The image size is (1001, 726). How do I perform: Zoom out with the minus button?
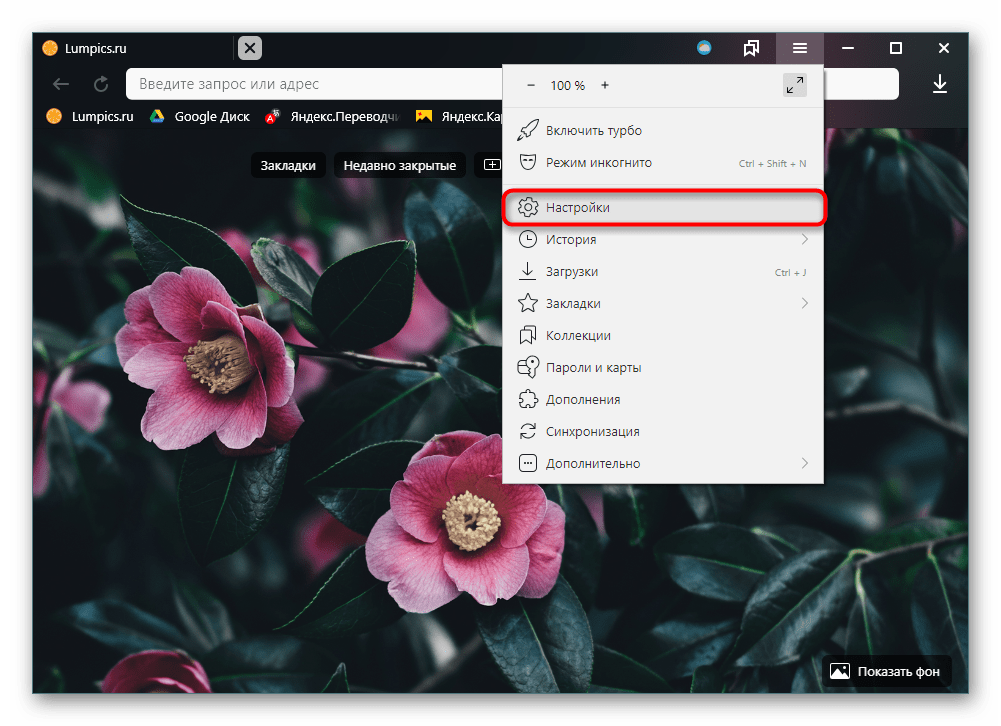point(531,86)
